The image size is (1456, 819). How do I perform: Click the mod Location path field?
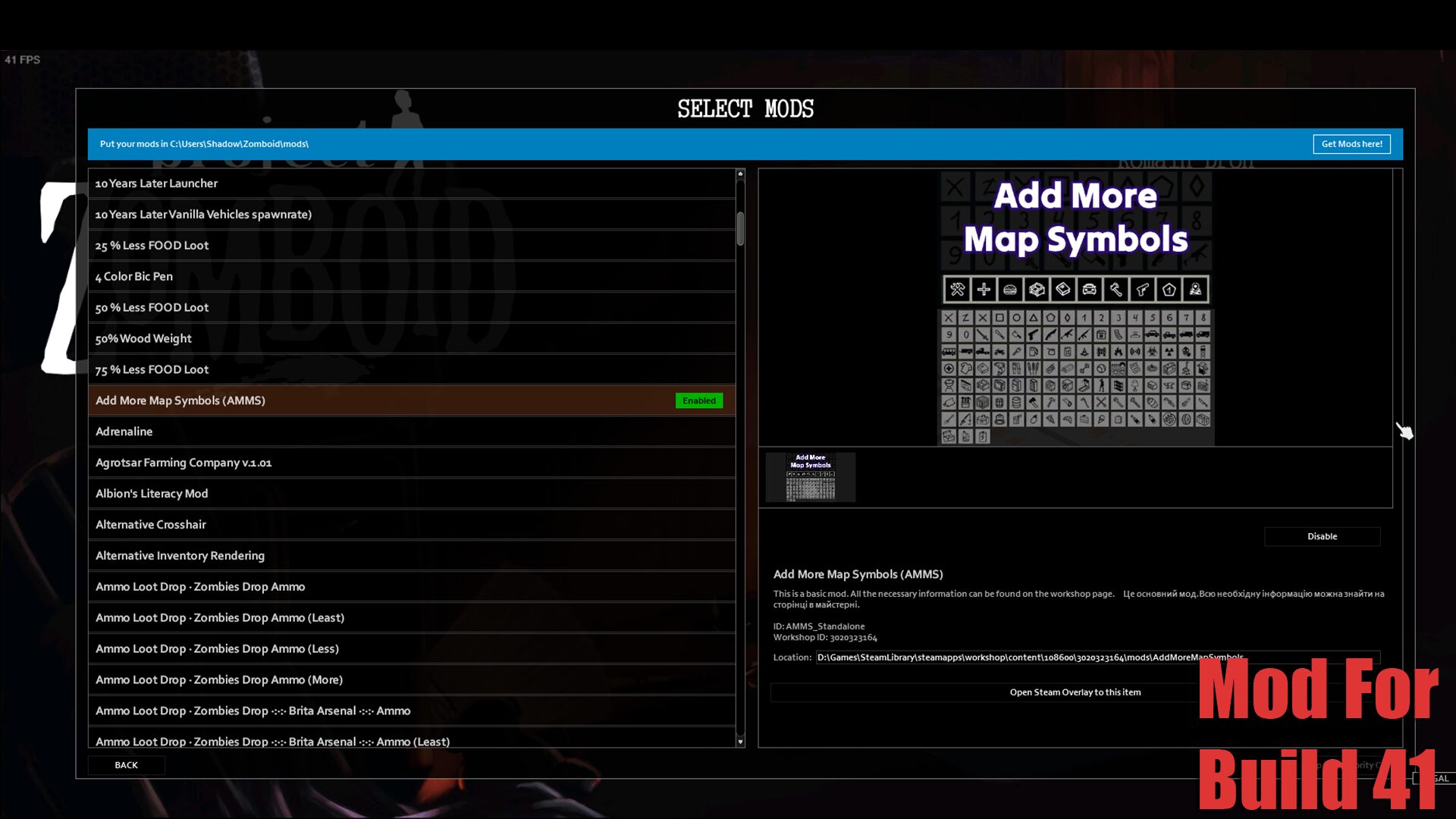(x=1097, y=657)
